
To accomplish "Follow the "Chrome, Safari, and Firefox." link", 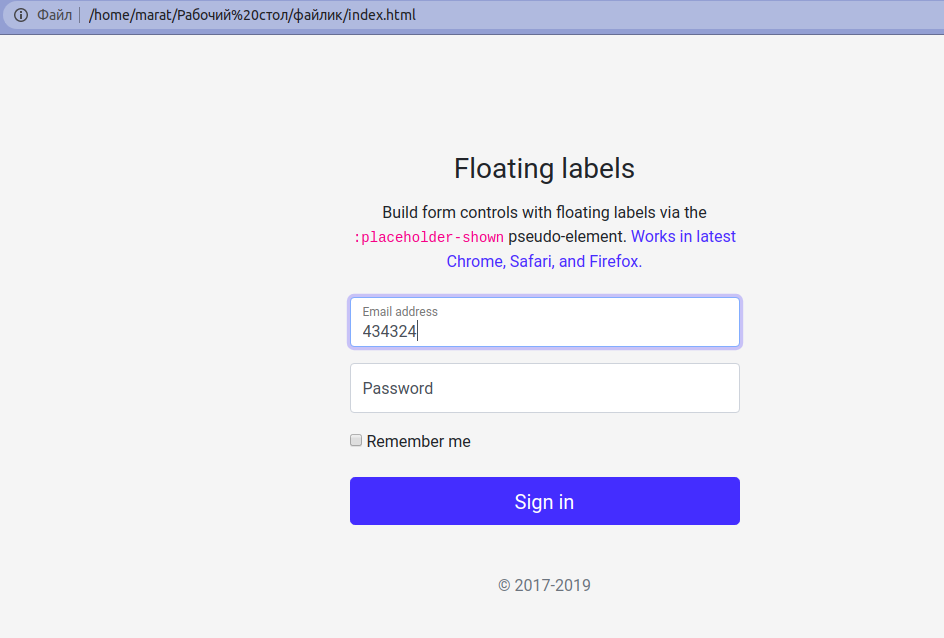I will pos(544,261).
